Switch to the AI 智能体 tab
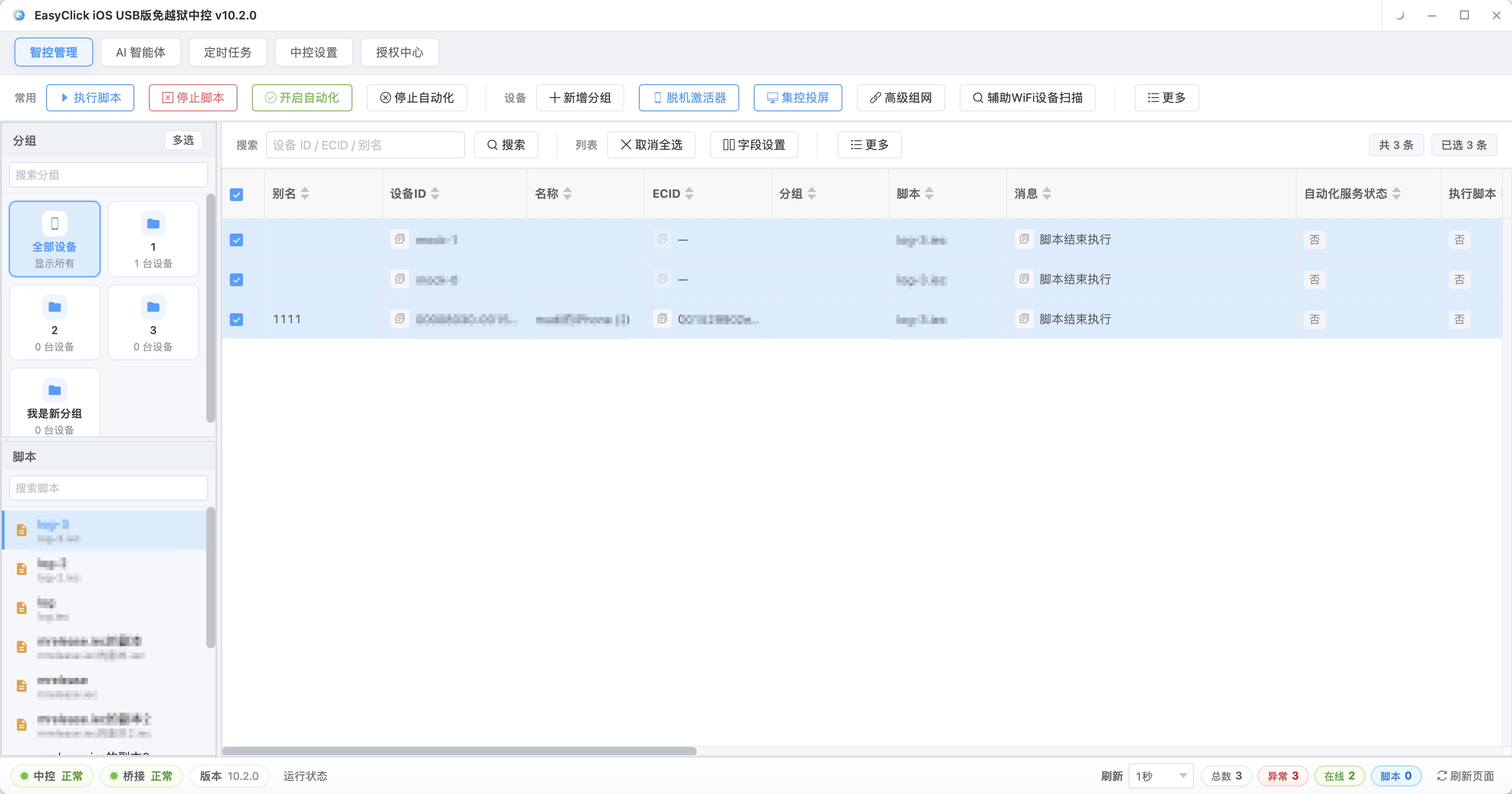The image size is (1512, 794). [141, 52]
